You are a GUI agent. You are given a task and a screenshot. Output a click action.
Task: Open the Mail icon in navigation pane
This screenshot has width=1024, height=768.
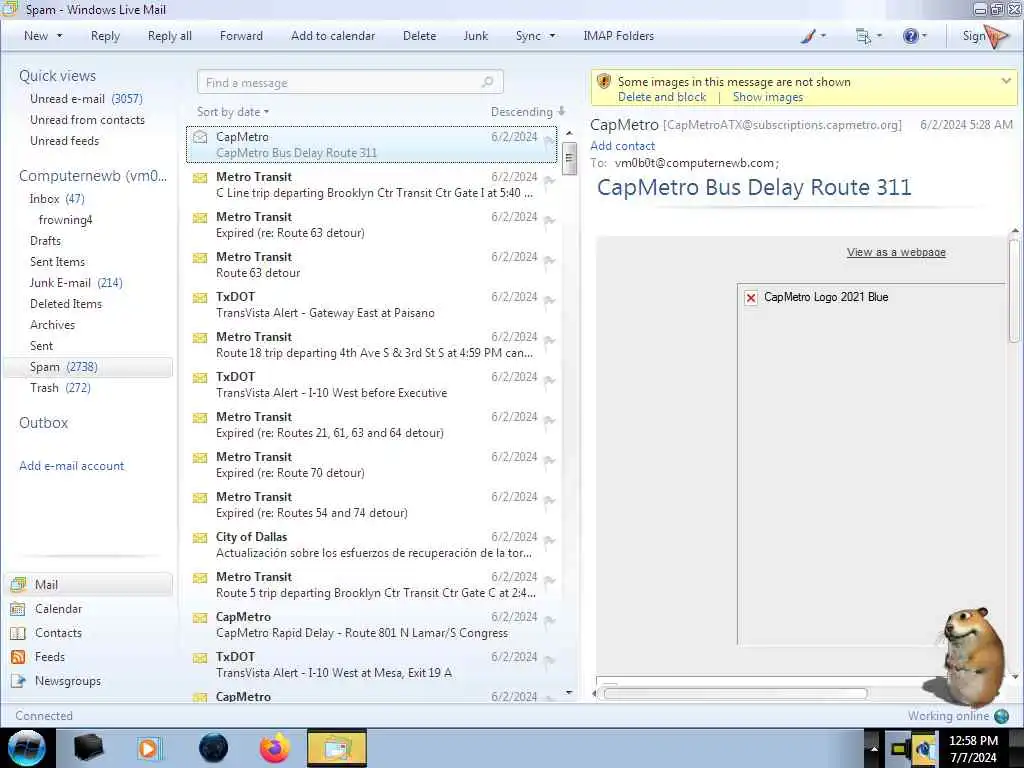18,584
